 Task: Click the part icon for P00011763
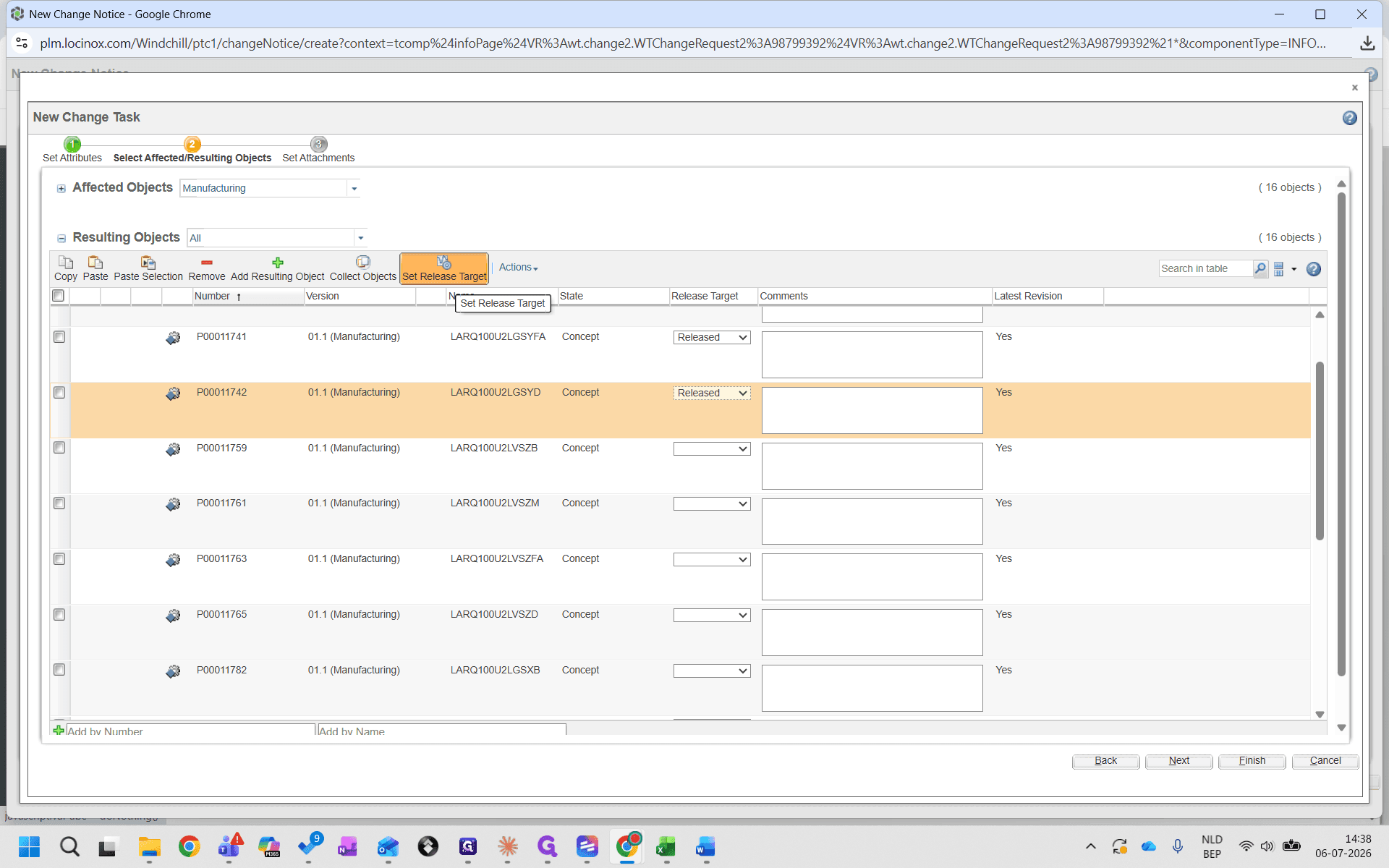tap(173, 560)
